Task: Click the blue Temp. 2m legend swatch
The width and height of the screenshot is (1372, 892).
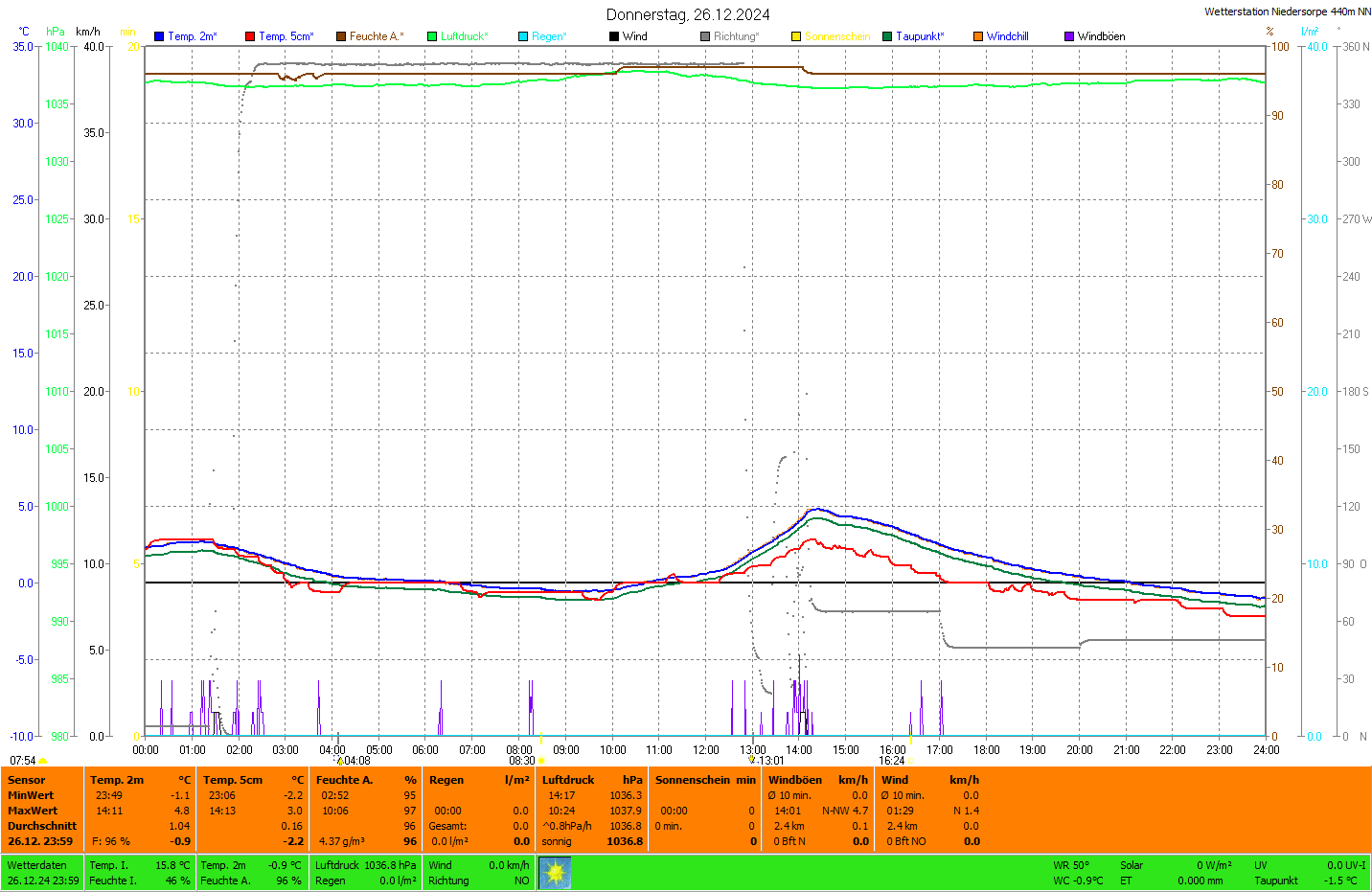Action: [x=159, y=36]
